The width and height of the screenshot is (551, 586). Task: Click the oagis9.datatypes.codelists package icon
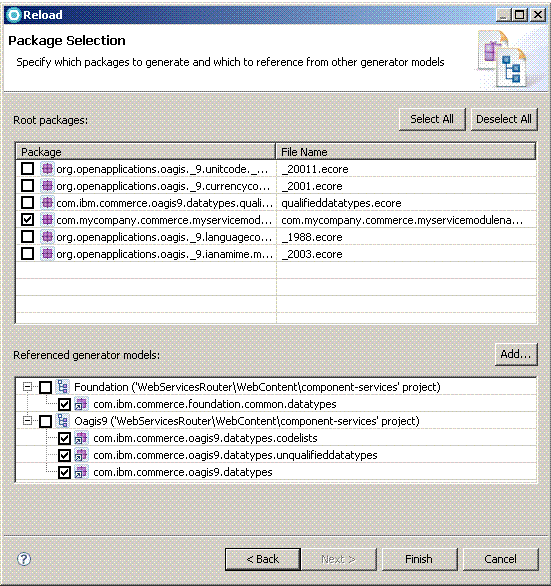coord(81,438)
